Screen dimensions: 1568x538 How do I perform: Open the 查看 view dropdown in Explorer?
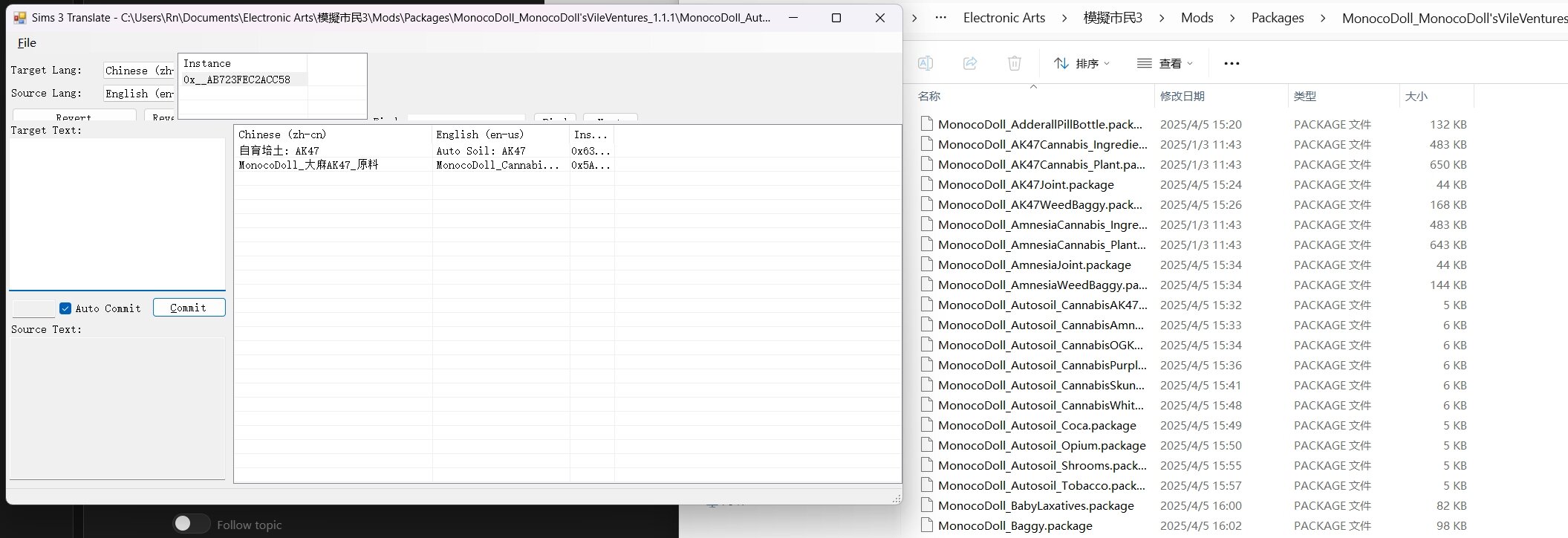pos(1165,63)
